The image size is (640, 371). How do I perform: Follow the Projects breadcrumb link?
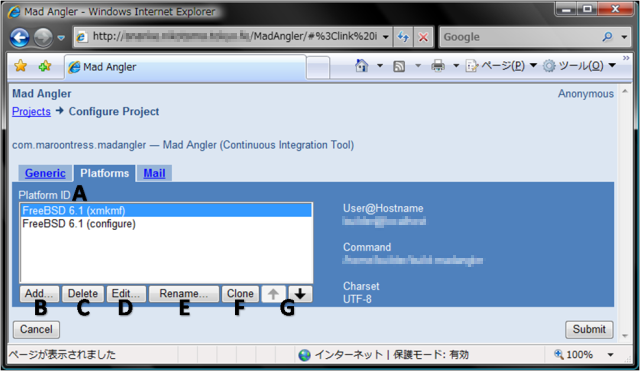coord(31,111)
